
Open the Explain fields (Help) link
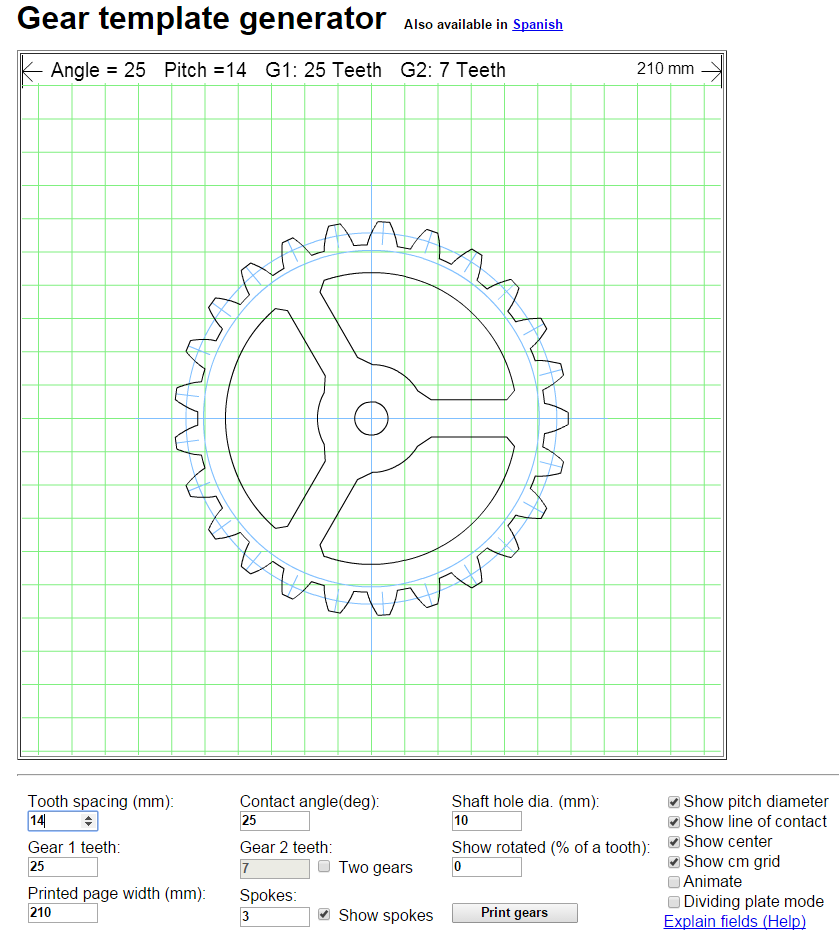734,922
